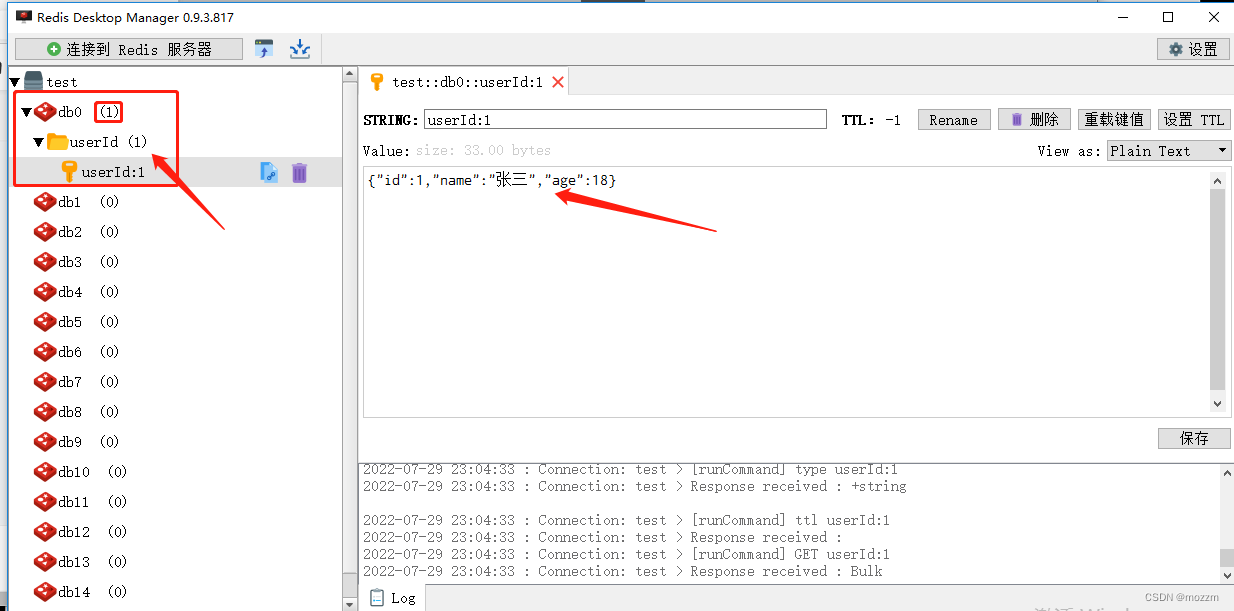Click the log line 'type userId:1'
The width and height of the screenshot is (1234, 611).
tap(630, 469)
